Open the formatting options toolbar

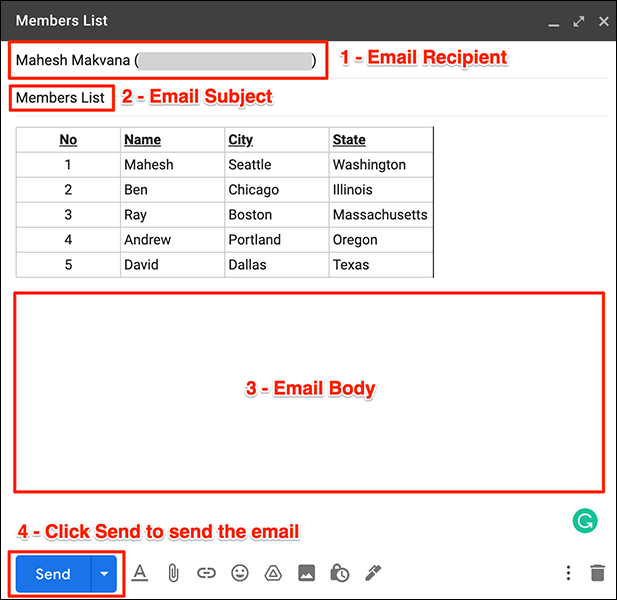pos(140,573)
